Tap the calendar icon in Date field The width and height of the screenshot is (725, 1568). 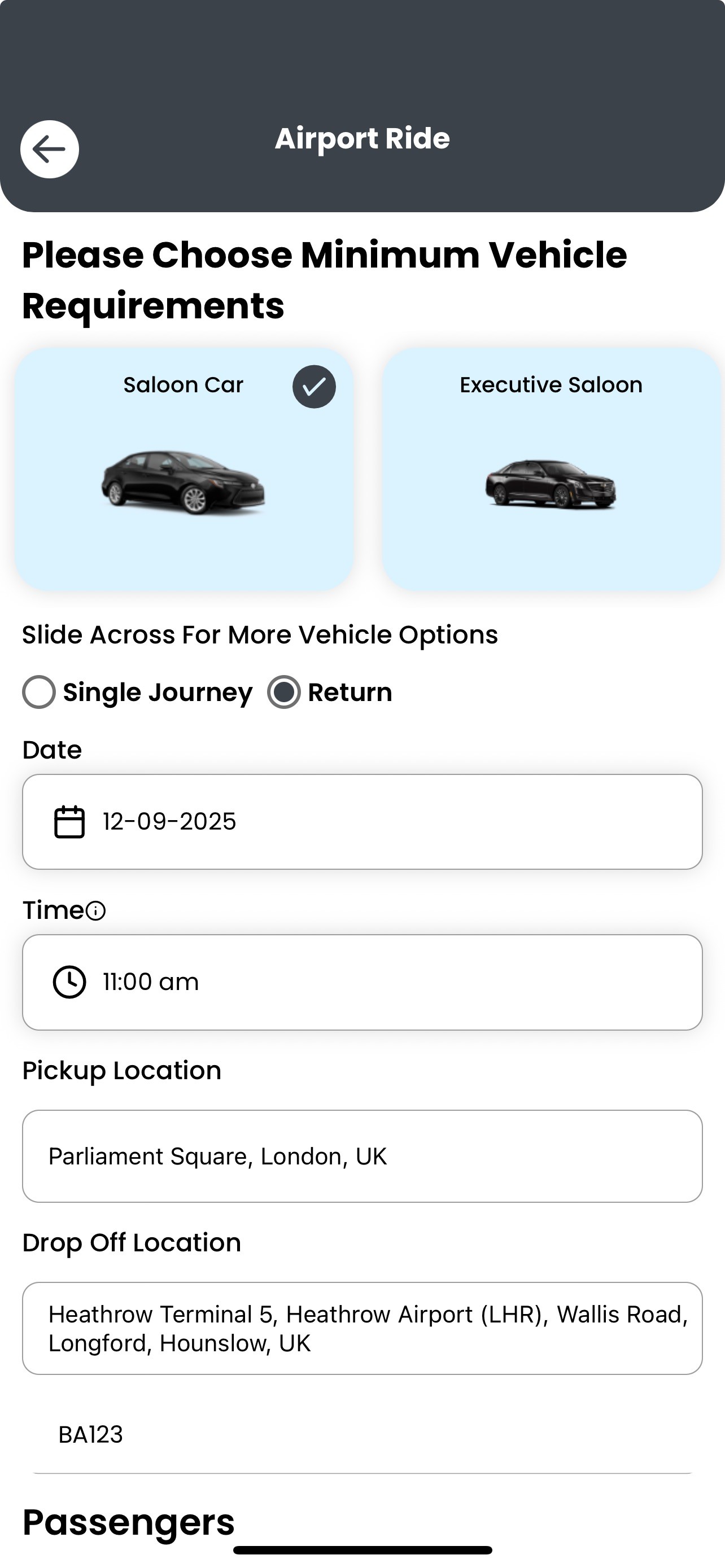(x=69, y=822)
